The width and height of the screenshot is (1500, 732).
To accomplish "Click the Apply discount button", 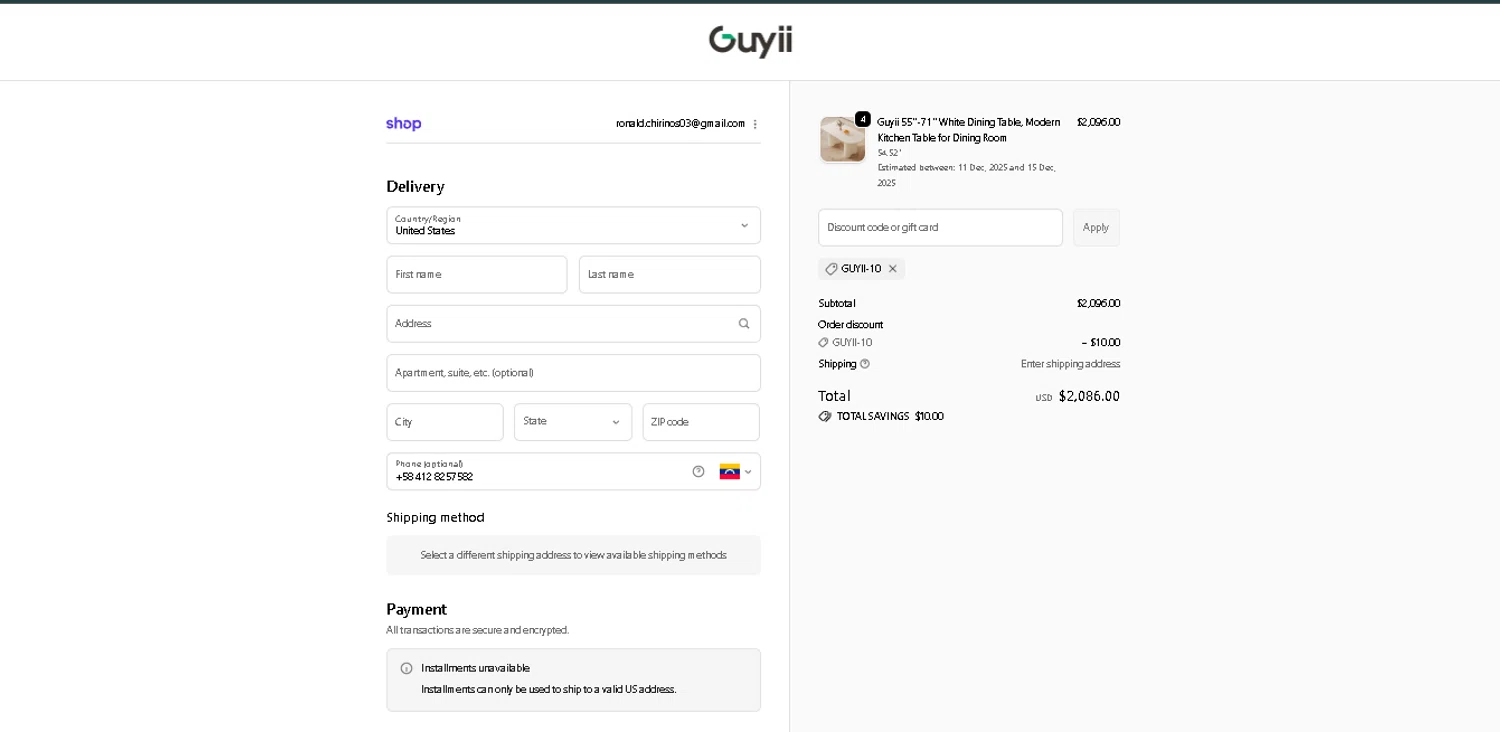I will click(1096, 228).
